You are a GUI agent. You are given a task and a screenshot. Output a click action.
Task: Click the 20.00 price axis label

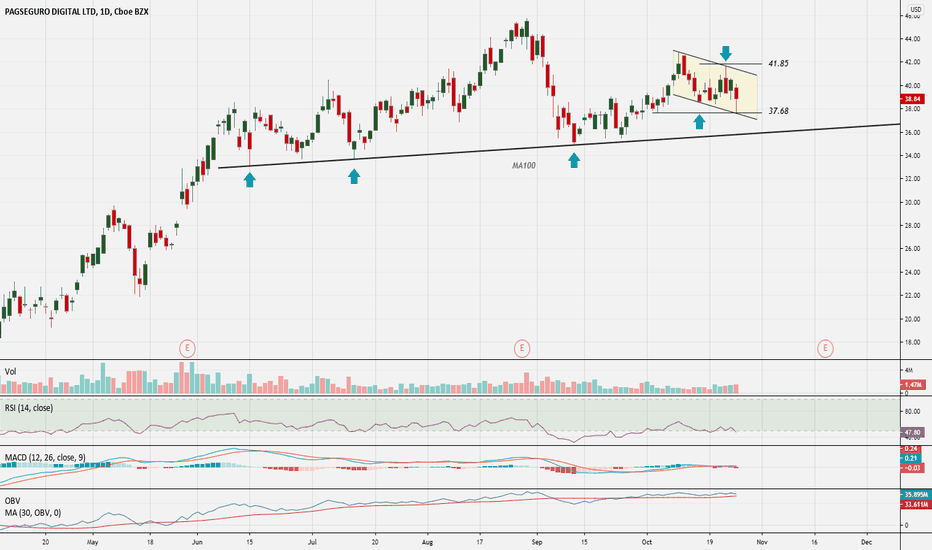[912, 319]
